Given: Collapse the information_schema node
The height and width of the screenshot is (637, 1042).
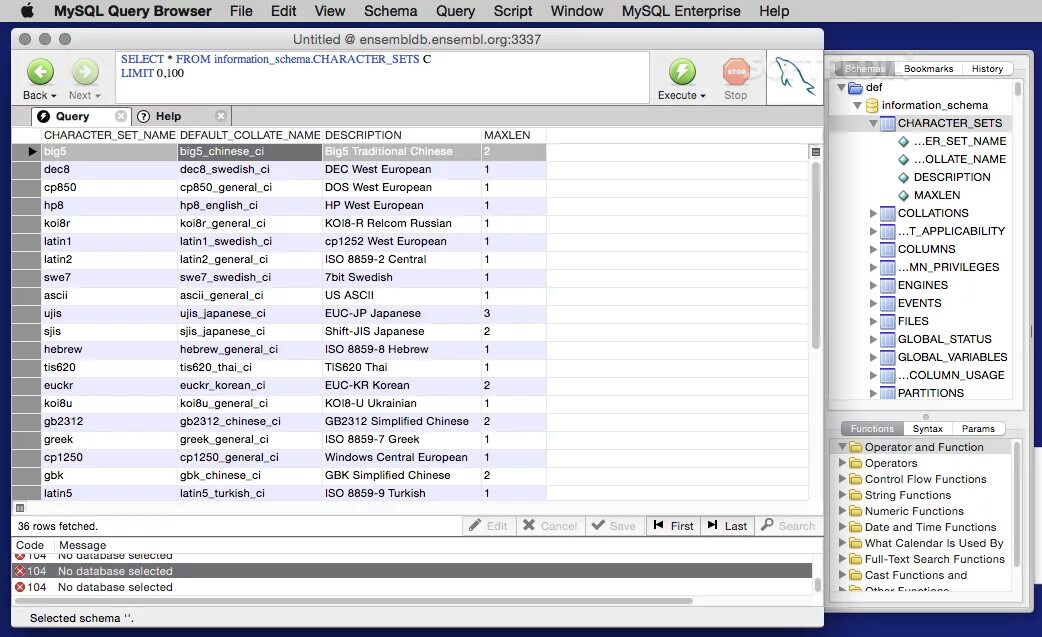Looking at the screenshot, I should coord(857,106).
